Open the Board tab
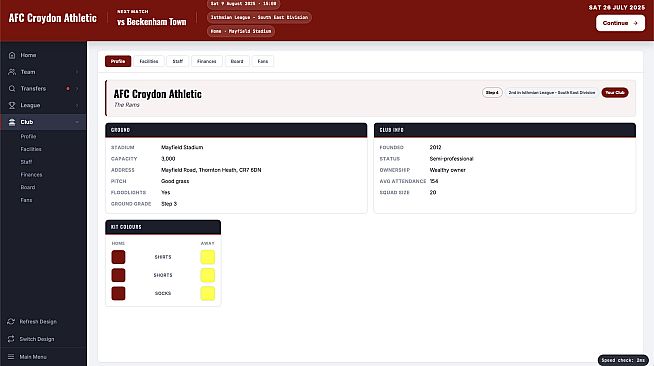The width and height of the screenshot is (654, 366). pos(237,61)
